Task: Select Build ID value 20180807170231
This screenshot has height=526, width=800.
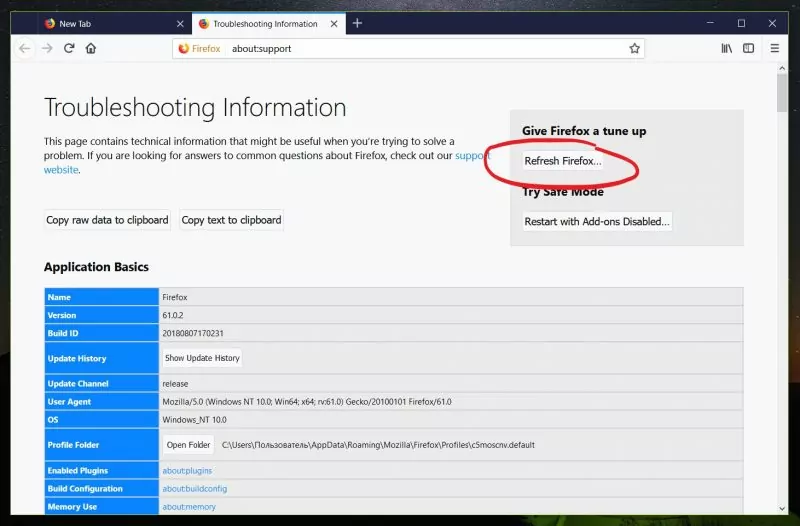Action: (193, 333)
